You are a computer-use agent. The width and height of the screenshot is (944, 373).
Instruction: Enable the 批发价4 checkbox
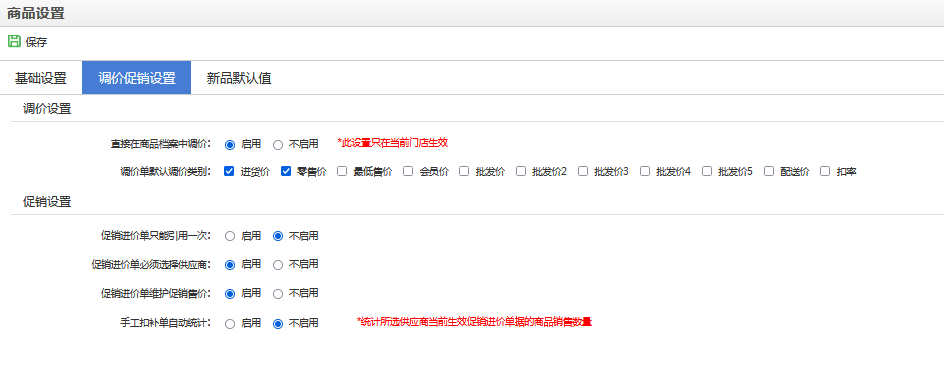click(x=645, y=171)
